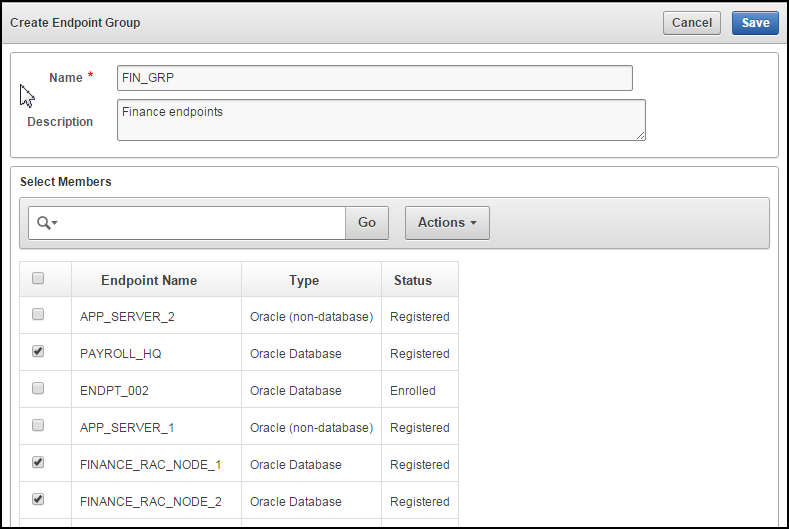Click the Registered status of PAYROLL_HQ
The image size is (789, 529).
coord(420,354)
